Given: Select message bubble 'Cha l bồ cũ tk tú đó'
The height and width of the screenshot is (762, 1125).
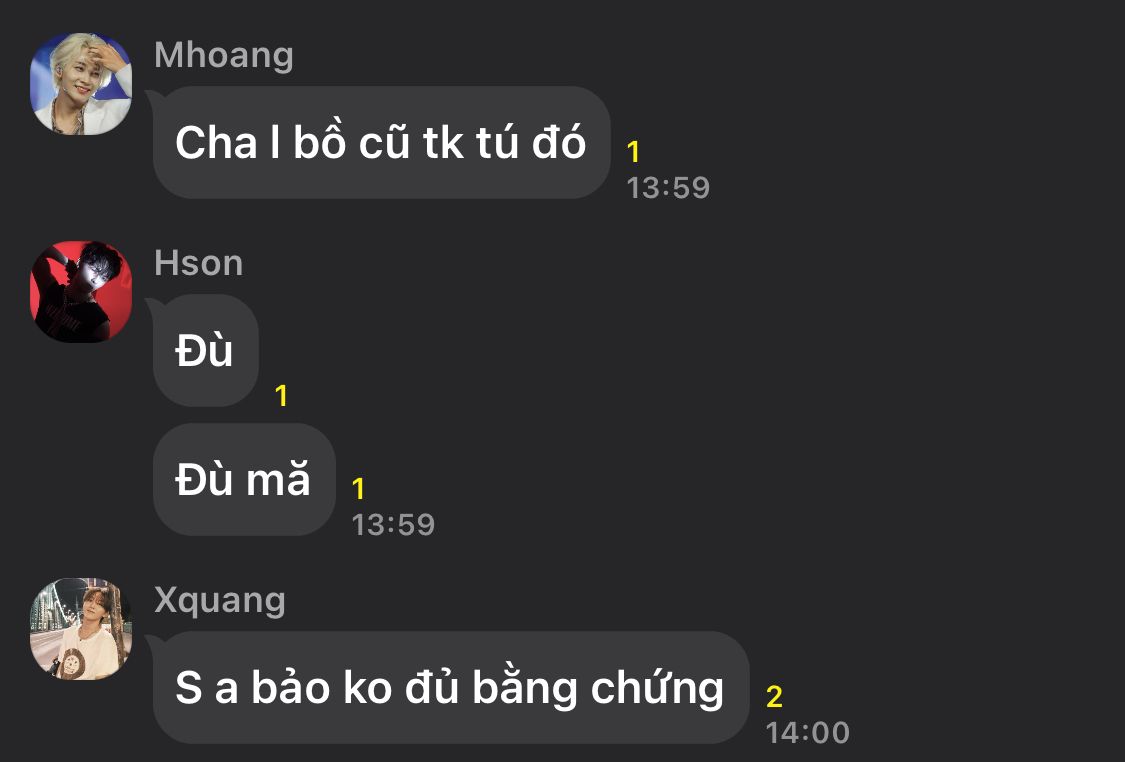Looking at the screenshot, I should click(x=382, y=142).
